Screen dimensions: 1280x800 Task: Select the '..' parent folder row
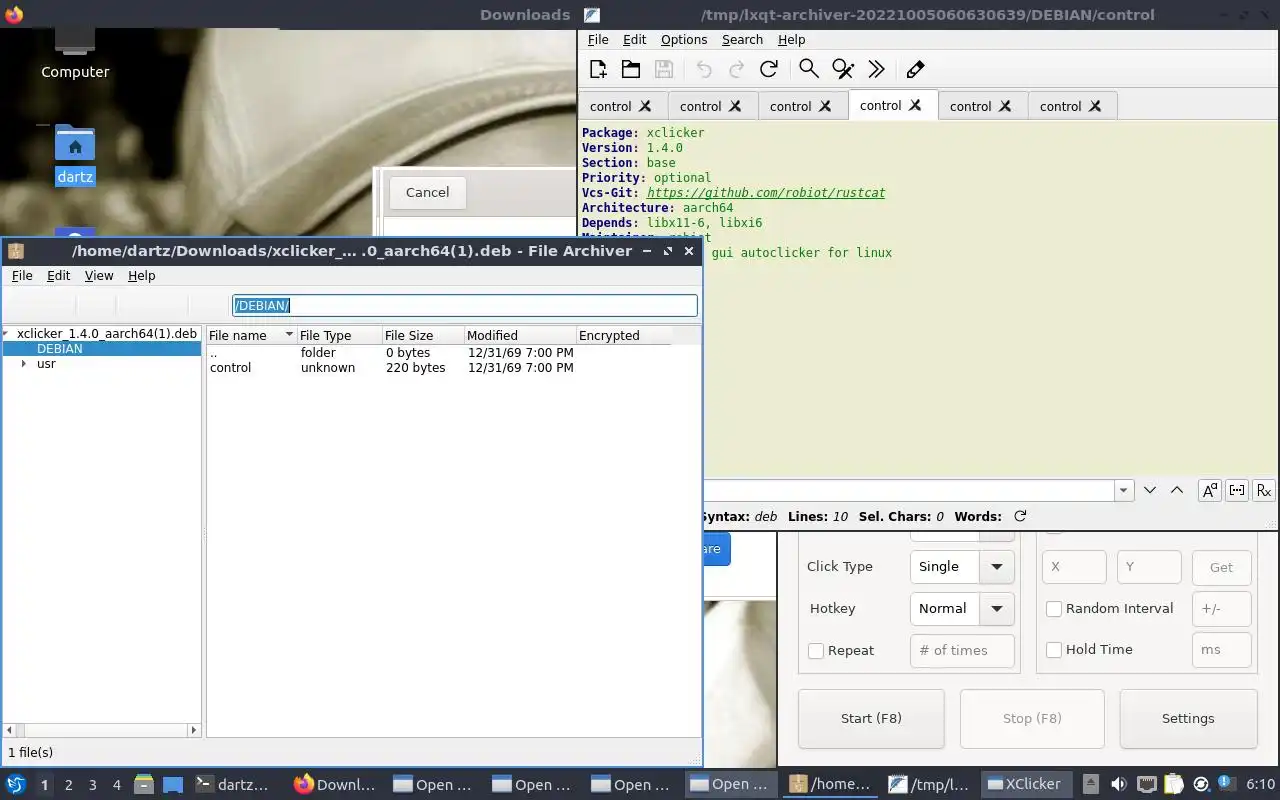click(438, 353)
